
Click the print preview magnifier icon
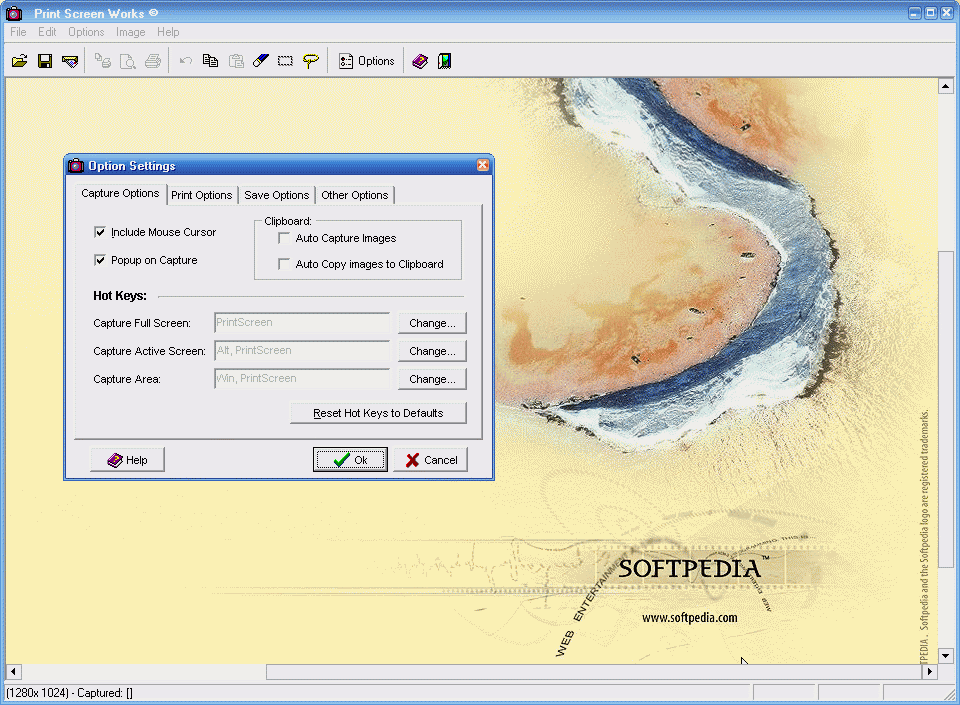pyautogui.click(x=127, y=61)
